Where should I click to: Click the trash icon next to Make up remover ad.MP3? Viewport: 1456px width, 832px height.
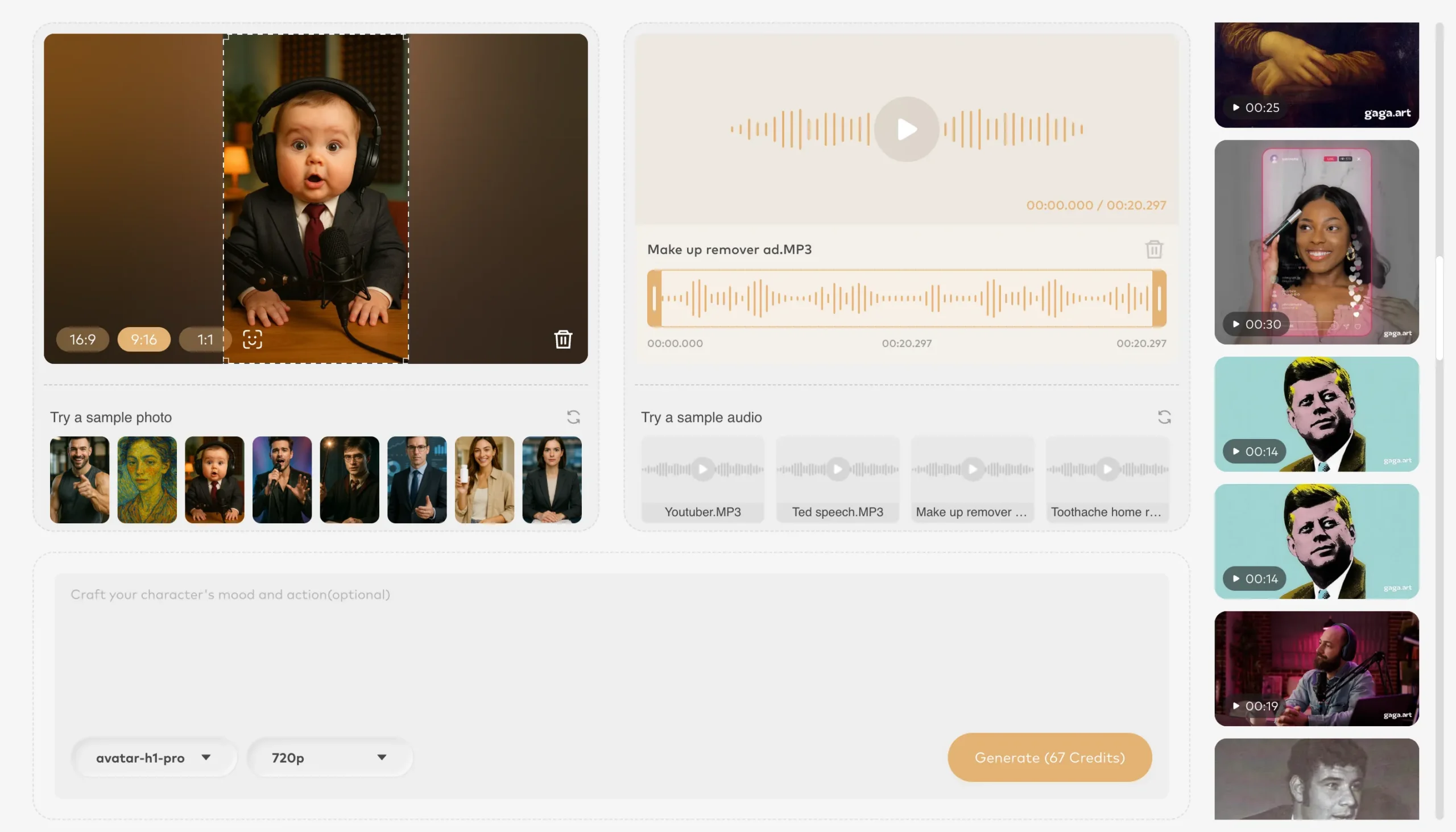pos(1154,249)
